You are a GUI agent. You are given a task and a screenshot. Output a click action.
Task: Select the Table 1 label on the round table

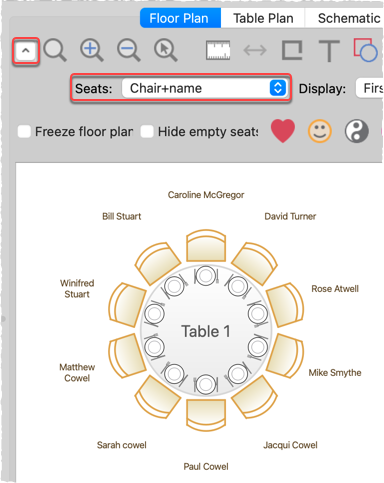click(x=206, y=331)
